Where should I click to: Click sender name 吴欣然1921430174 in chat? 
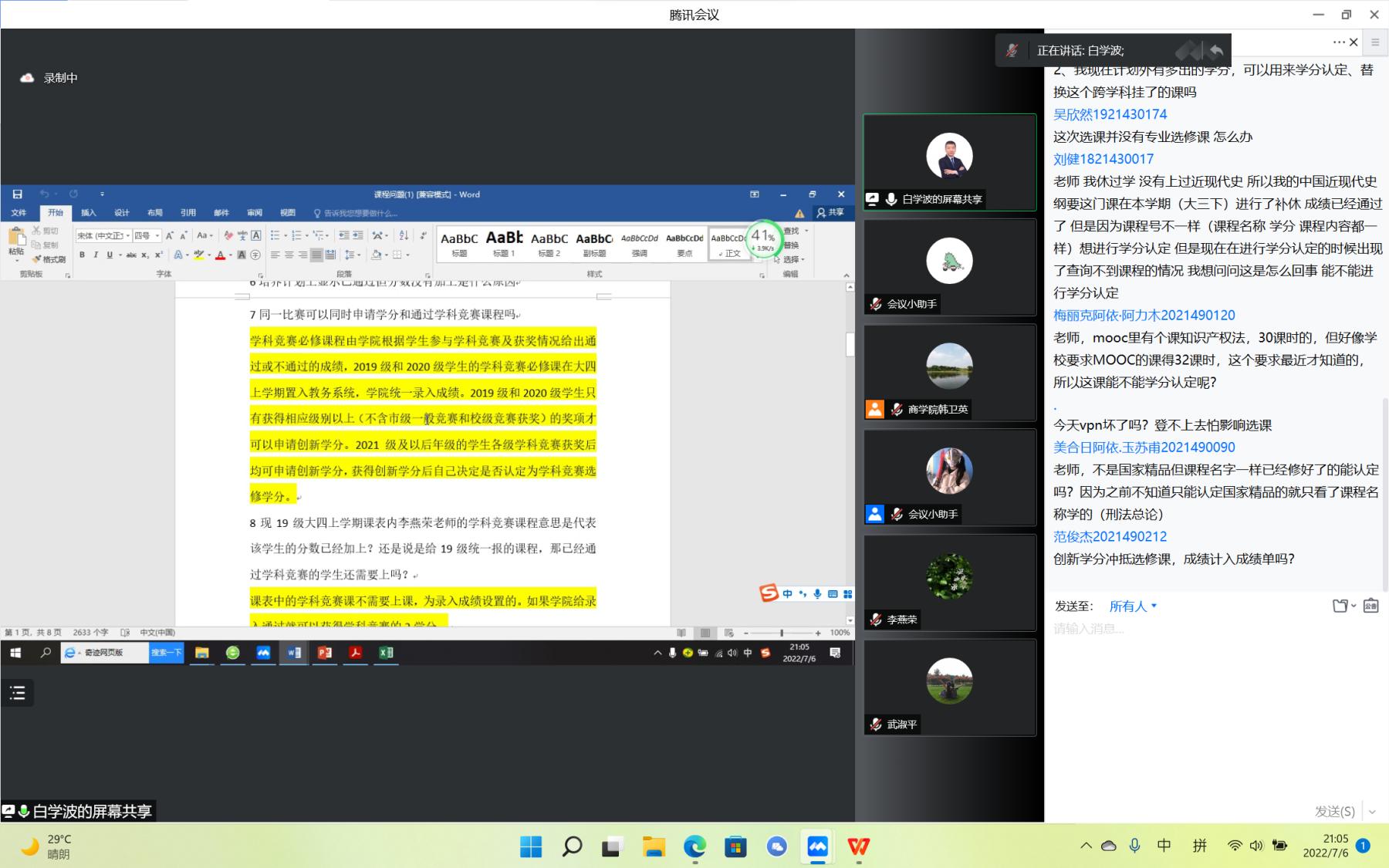[x=1110, y=114]
